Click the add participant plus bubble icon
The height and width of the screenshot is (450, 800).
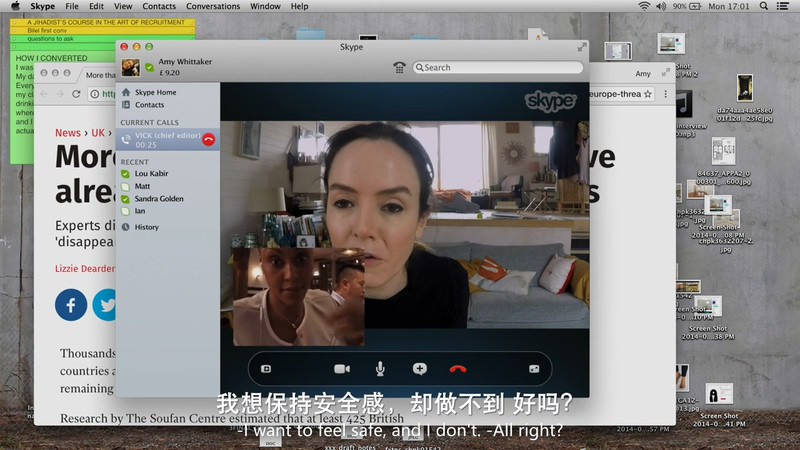click(420, 368)
